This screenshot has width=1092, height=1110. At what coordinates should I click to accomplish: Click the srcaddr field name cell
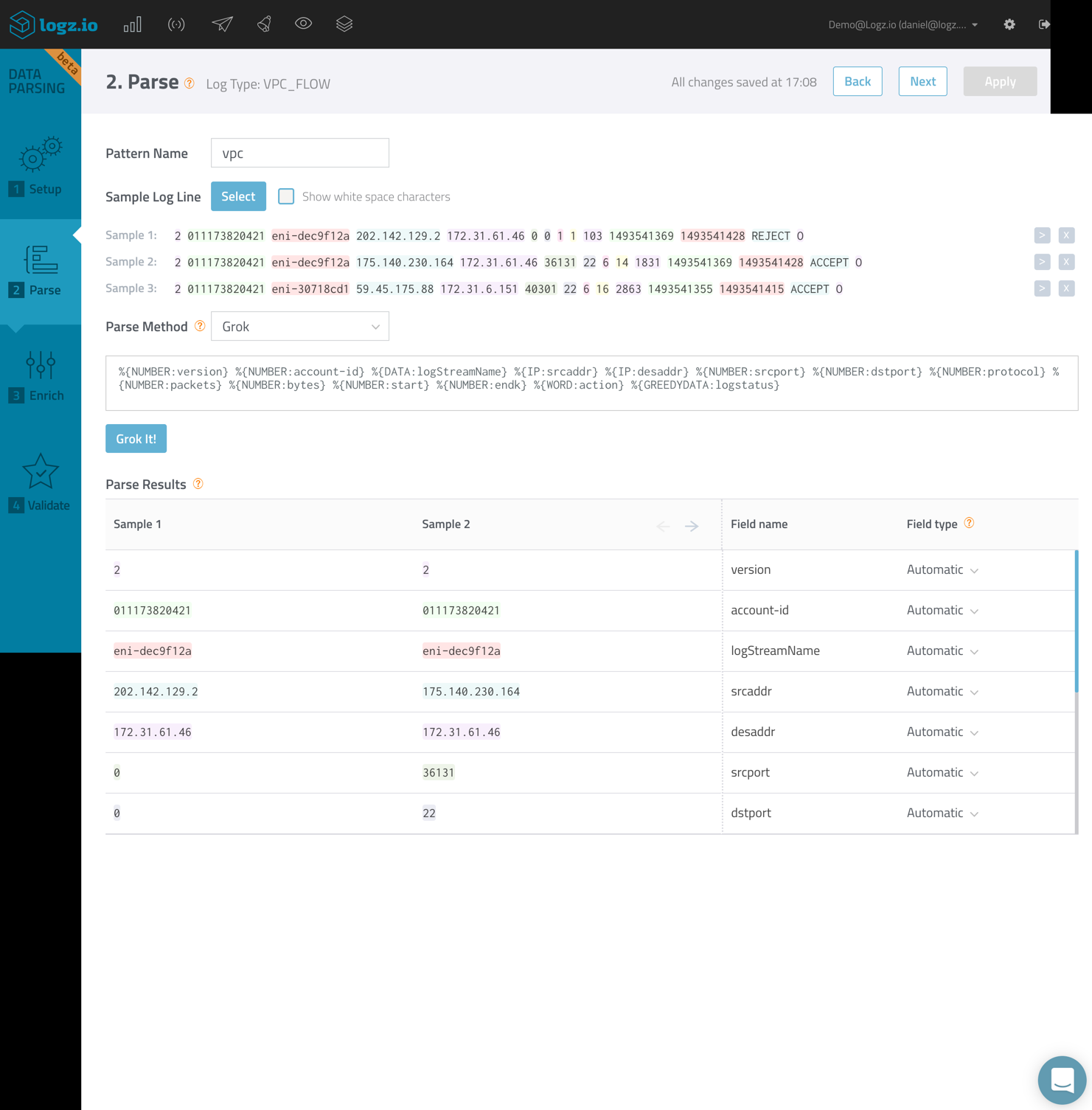tap(751, 691)
